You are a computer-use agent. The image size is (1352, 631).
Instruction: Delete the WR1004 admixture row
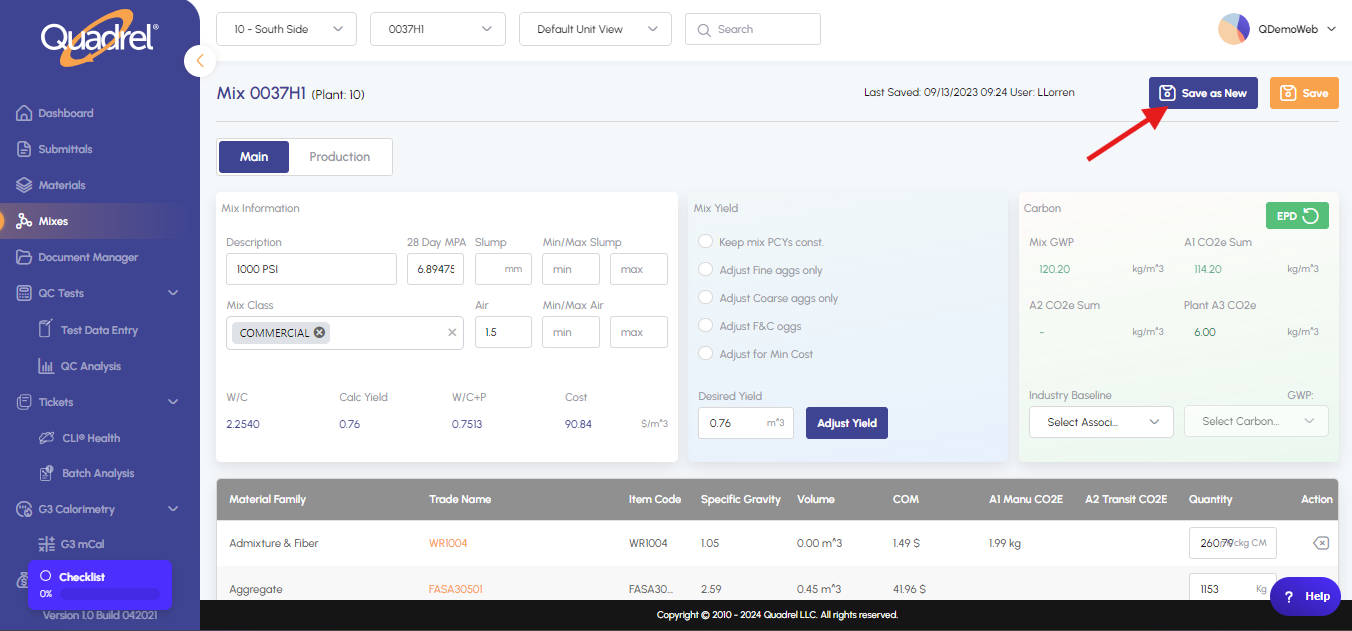click(1320, 543)
